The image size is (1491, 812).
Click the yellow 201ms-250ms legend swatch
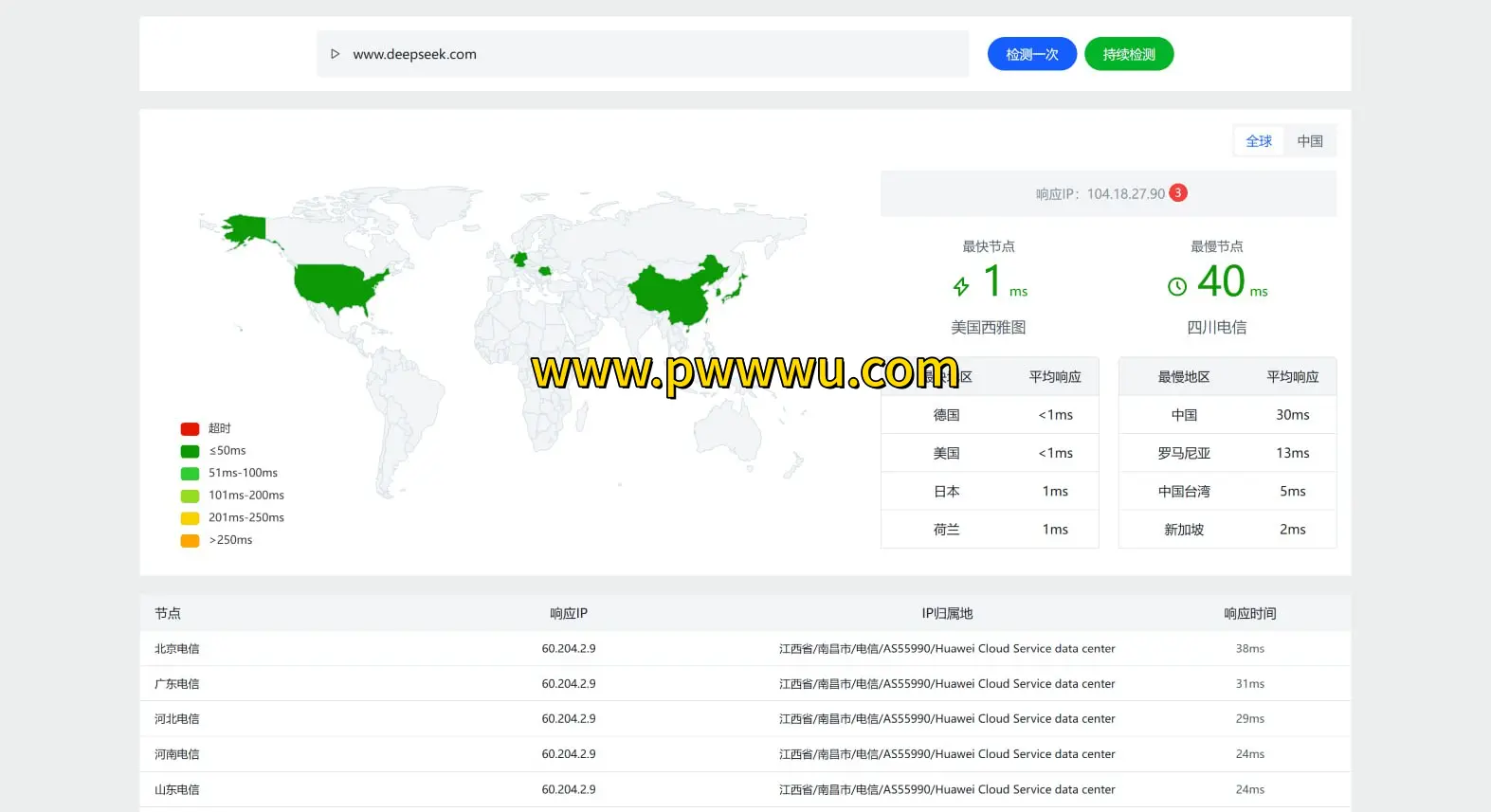click(x=190, y=518)
